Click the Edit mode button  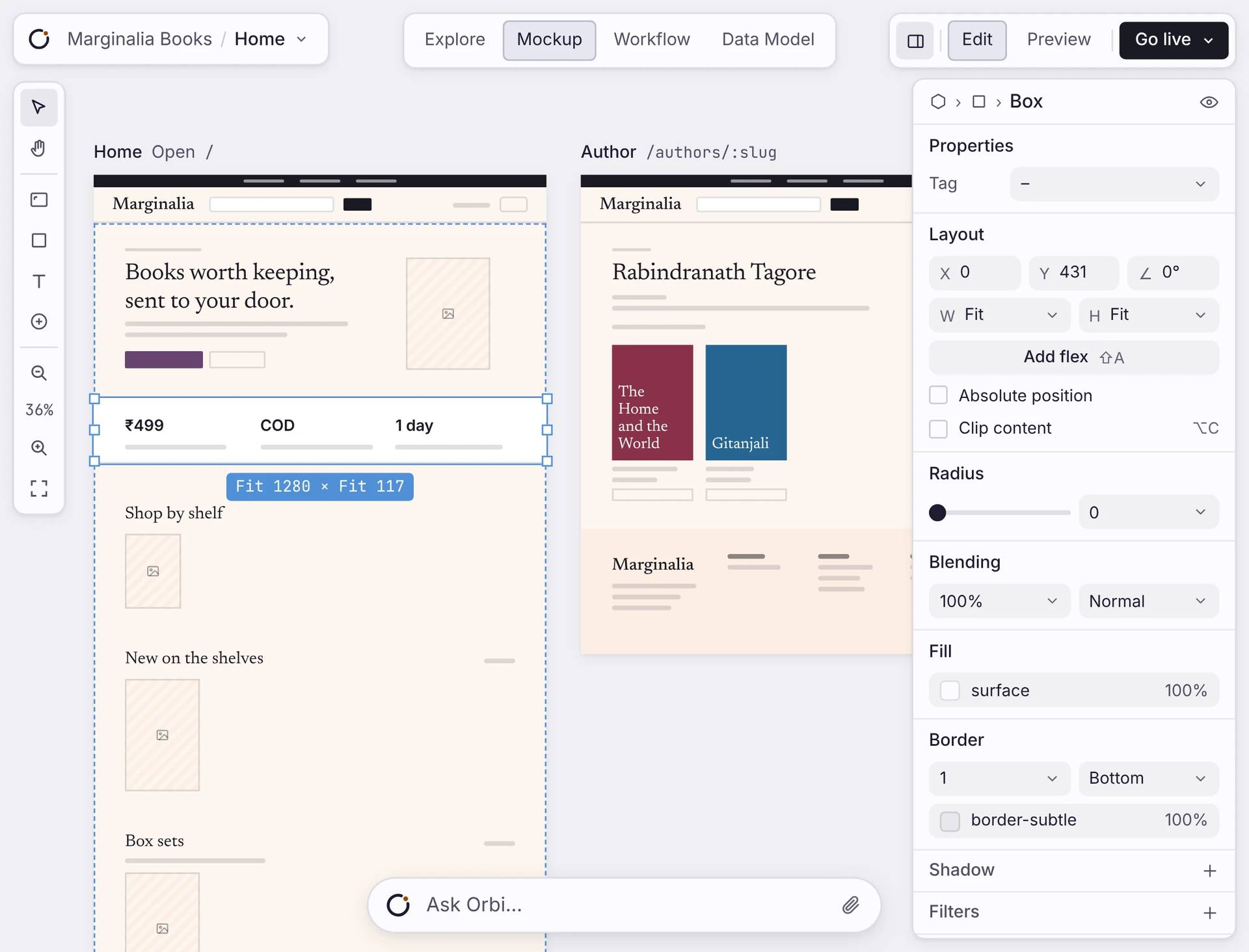[x=976, y=40]
